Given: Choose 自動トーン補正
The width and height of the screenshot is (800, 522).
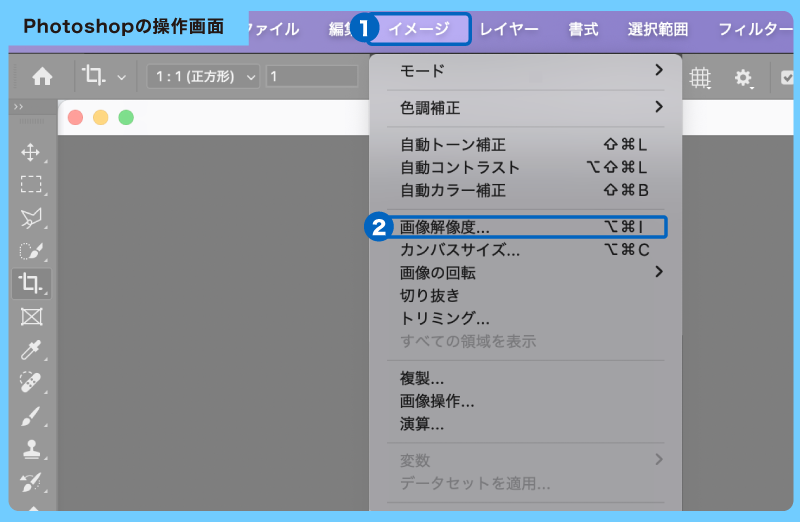Looking at the screenshot, I should click(526, 145).
